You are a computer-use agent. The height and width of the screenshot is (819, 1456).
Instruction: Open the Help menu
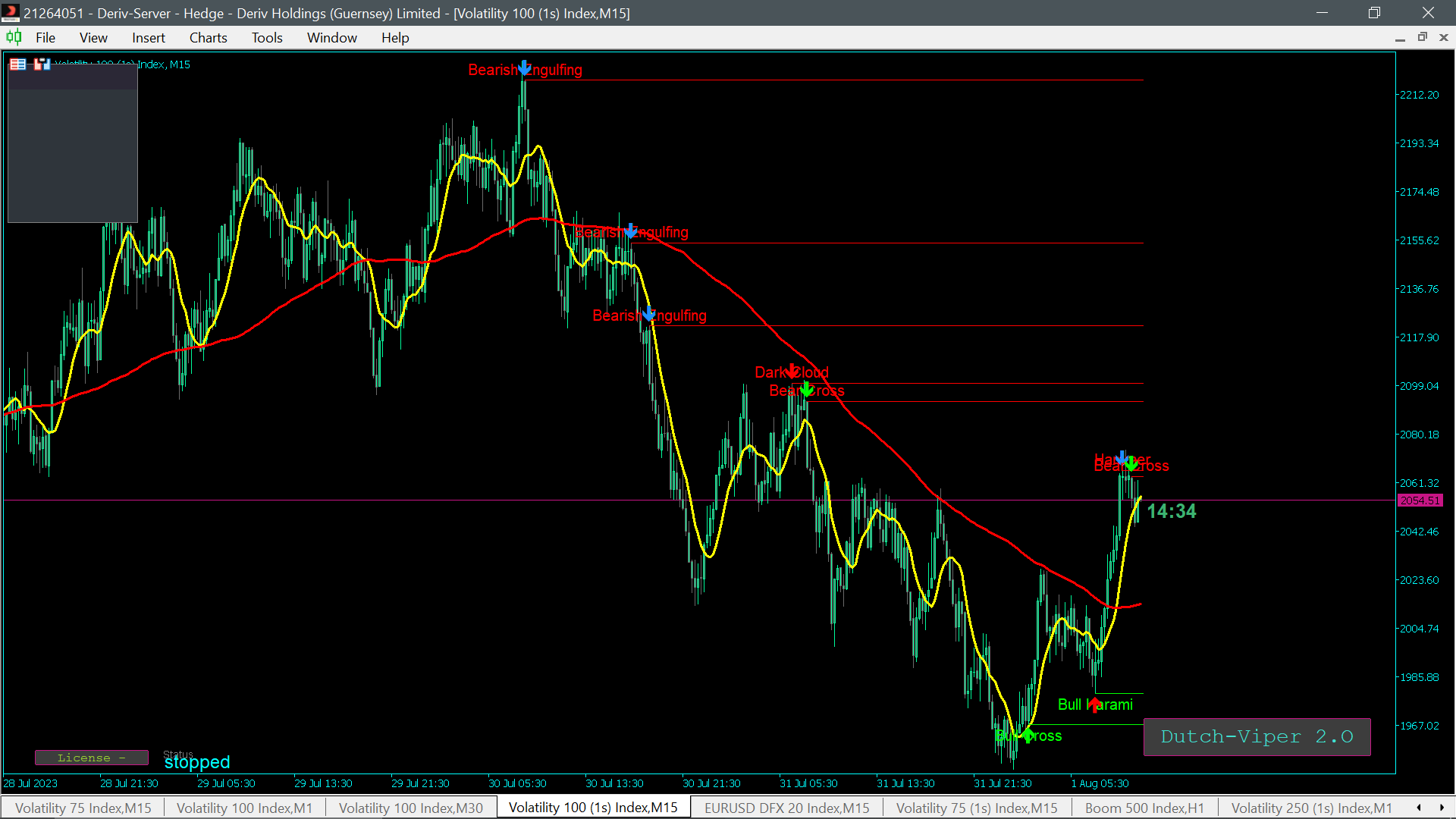point(395,37)
